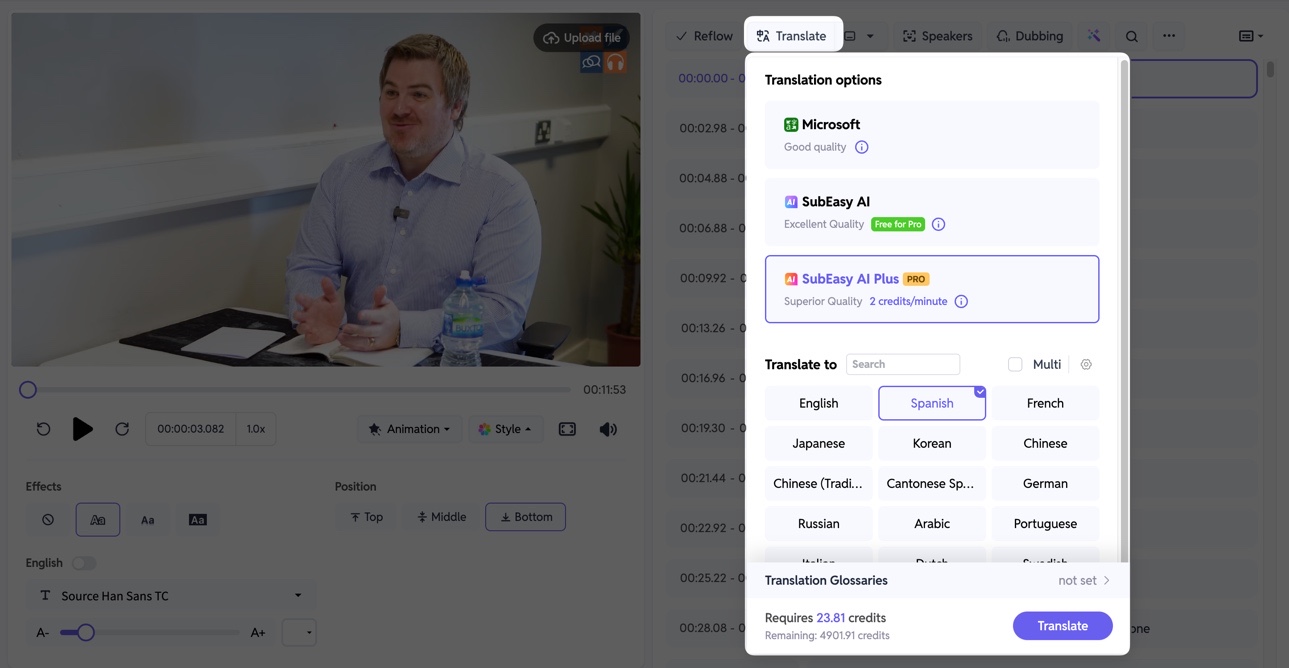
Task: Mute the volume speaker icon
Action: (x=608, y=429)
